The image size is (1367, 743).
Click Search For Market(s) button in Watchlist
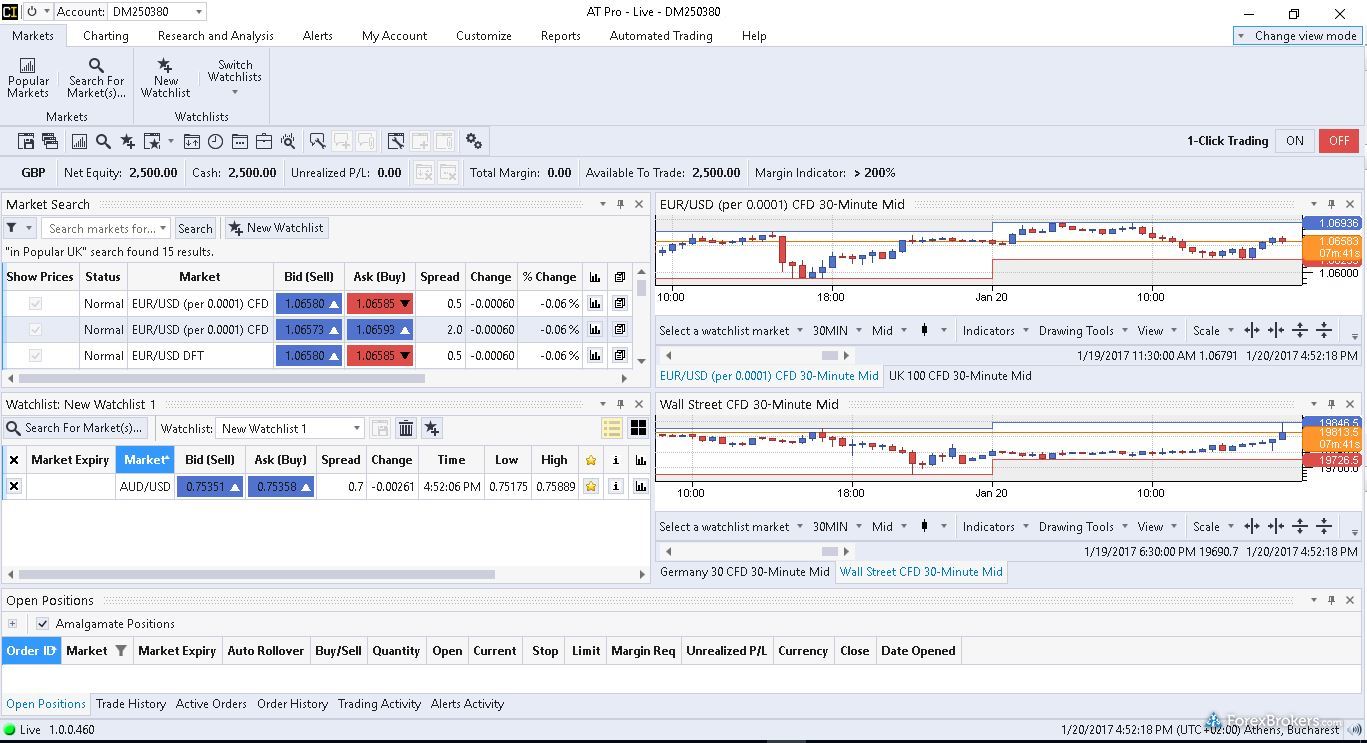tap(75, 428)
